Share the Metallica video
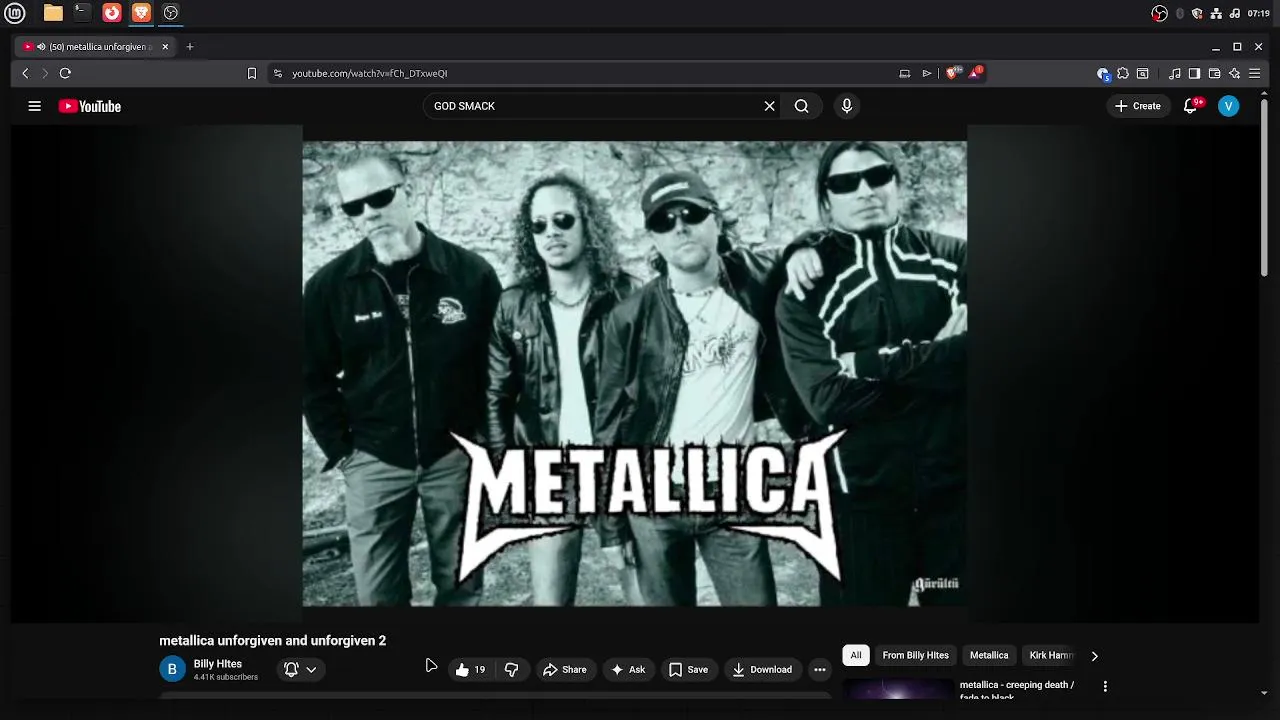1280x720 pixels. click(x=565, y=670)
